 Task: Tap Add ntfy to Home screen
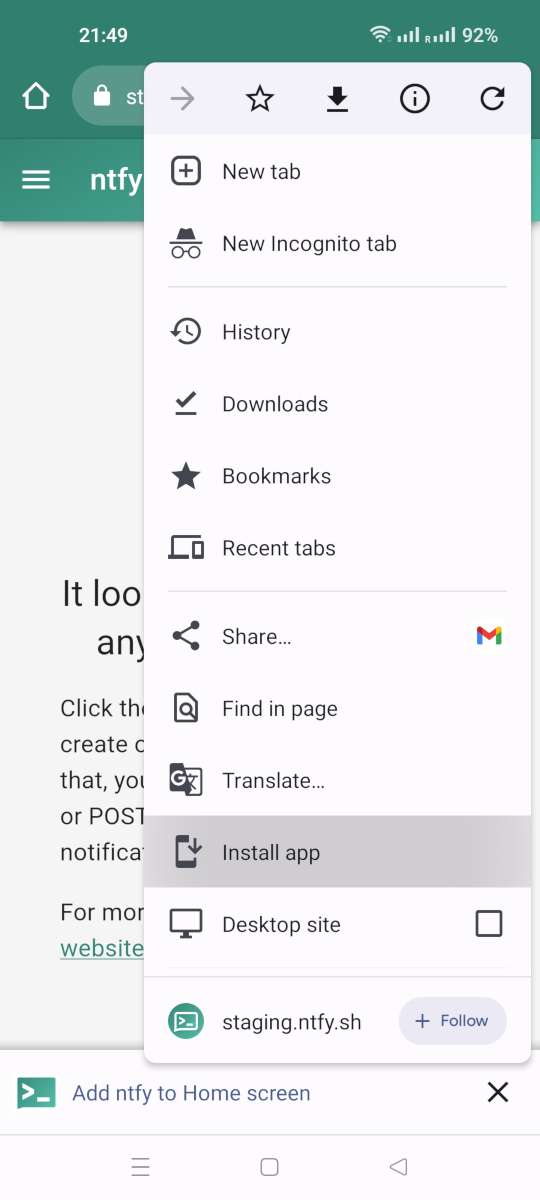(191, 1093)
